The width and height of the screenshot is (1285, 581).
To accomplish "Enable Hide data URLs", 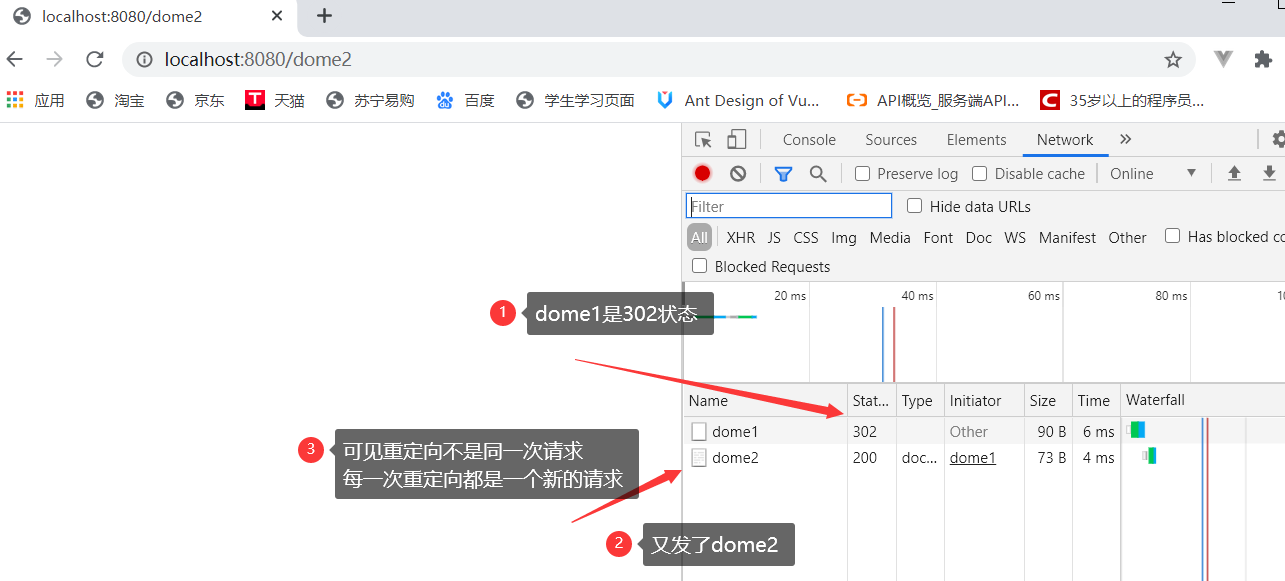I will point(914,206).
